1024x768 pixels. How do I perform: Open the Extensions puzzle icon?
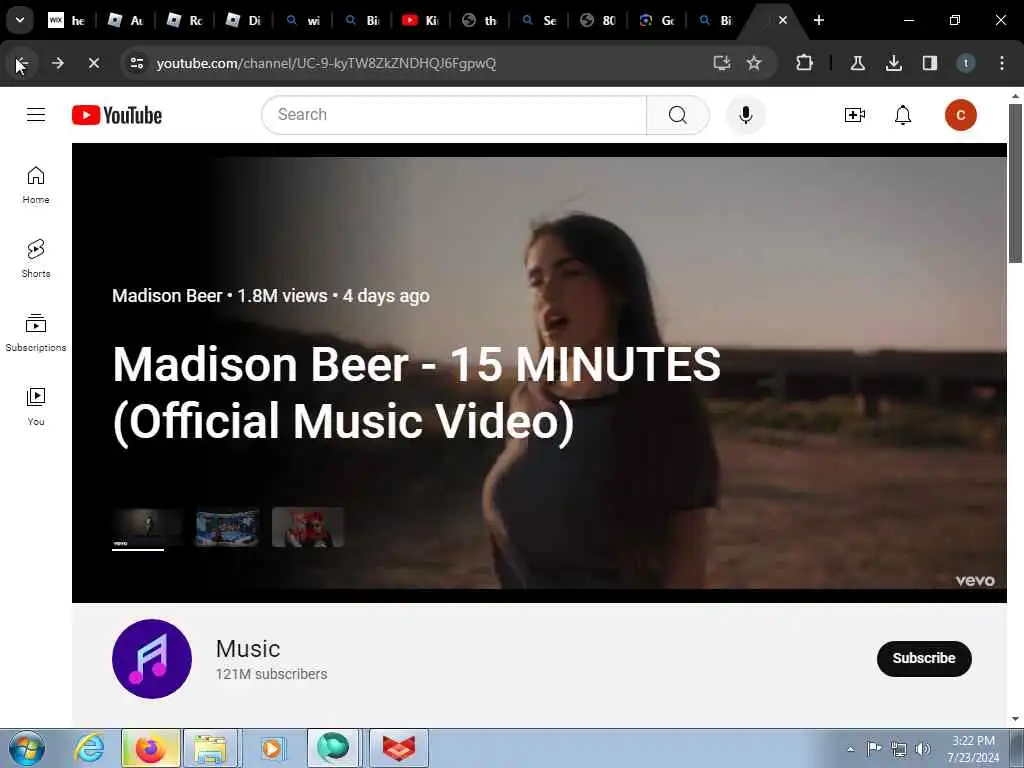click(x=805, y=63)
